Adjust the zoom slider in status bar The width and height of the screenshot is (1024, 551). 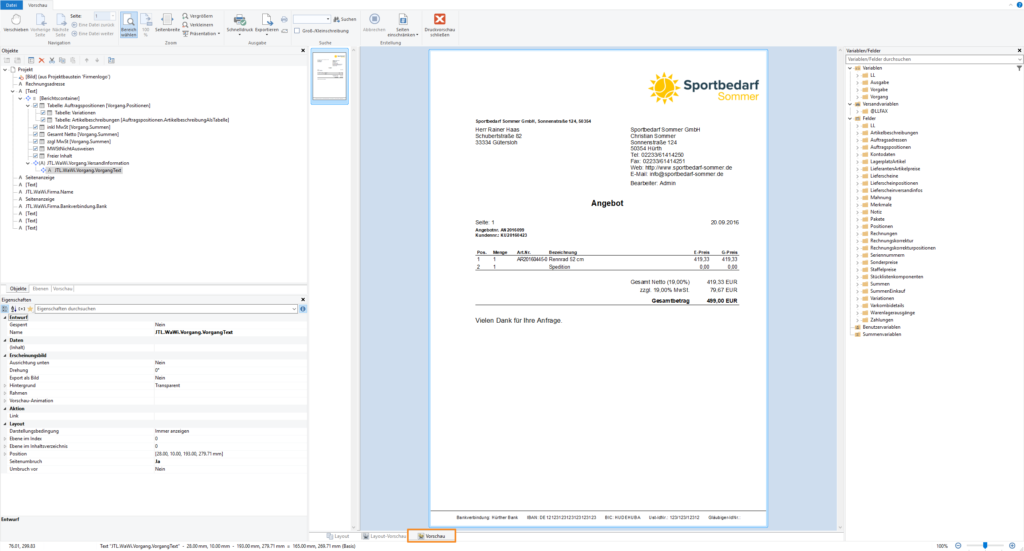click(x=986, y=545)
